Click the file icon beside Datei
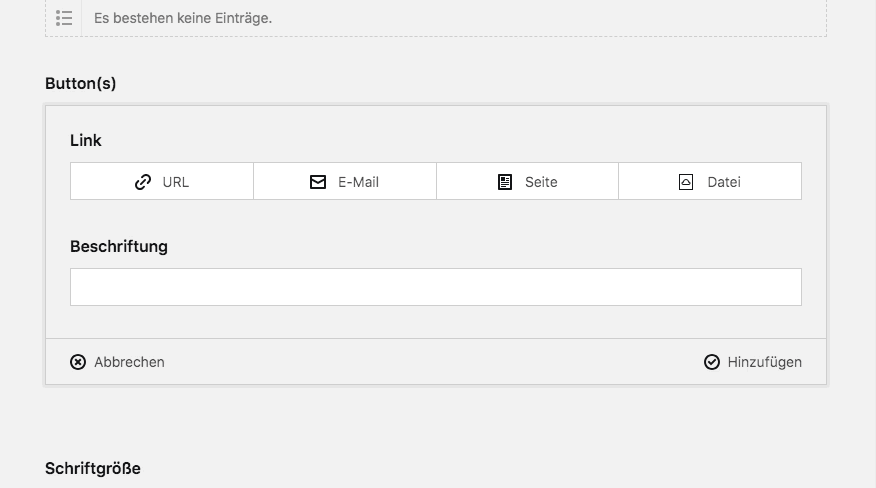876x488 pixels. [686, 182]
